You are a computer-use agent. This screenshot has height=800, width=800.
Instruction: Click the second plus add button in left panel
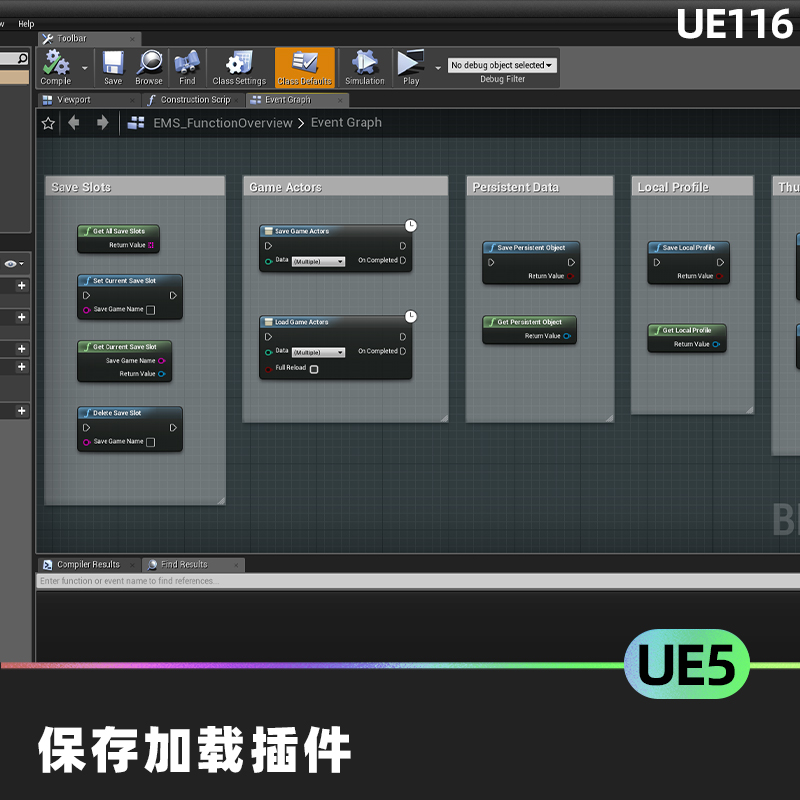pos(21,317)
